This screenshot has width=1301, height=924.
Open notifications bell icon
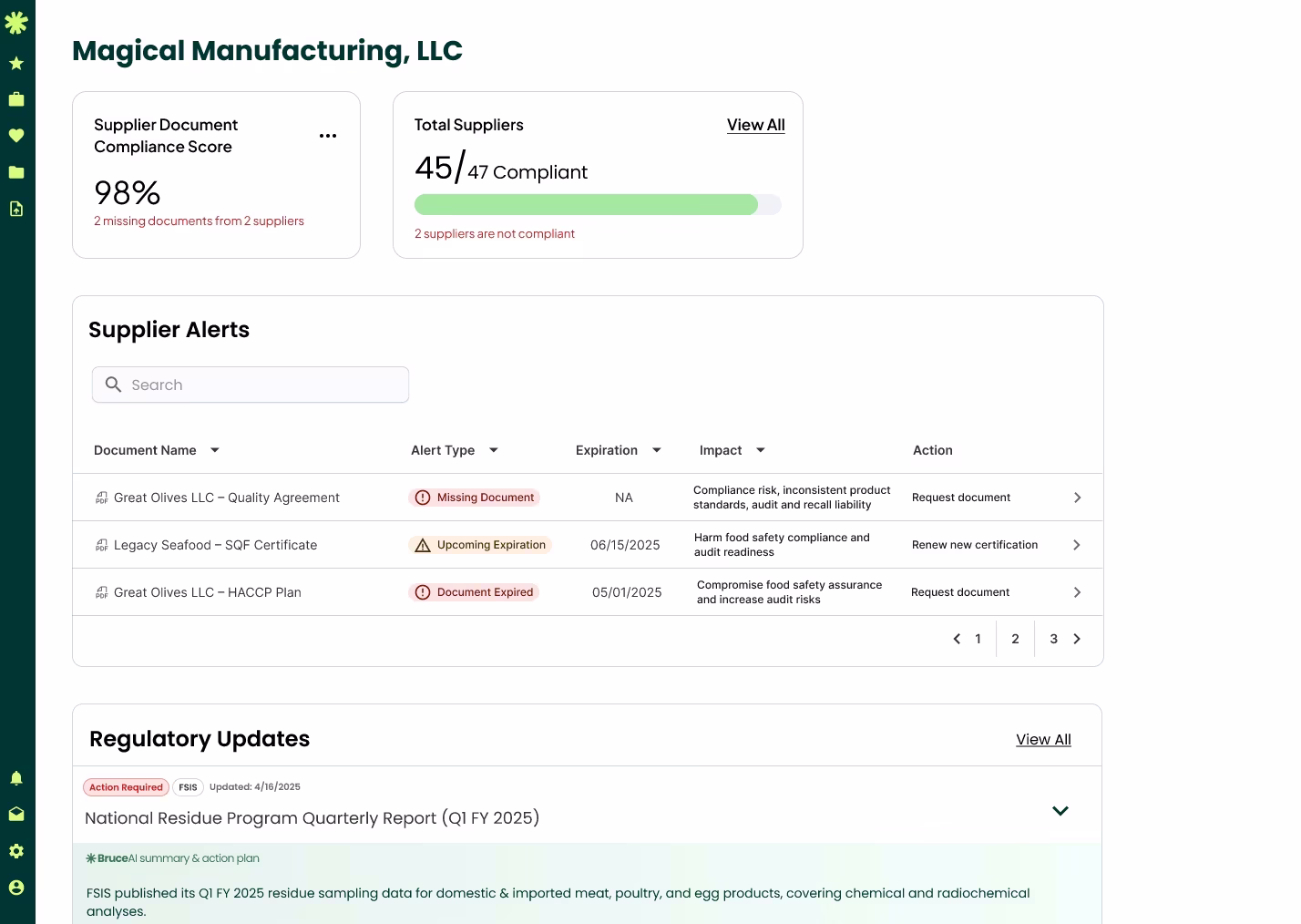(16, 778)
